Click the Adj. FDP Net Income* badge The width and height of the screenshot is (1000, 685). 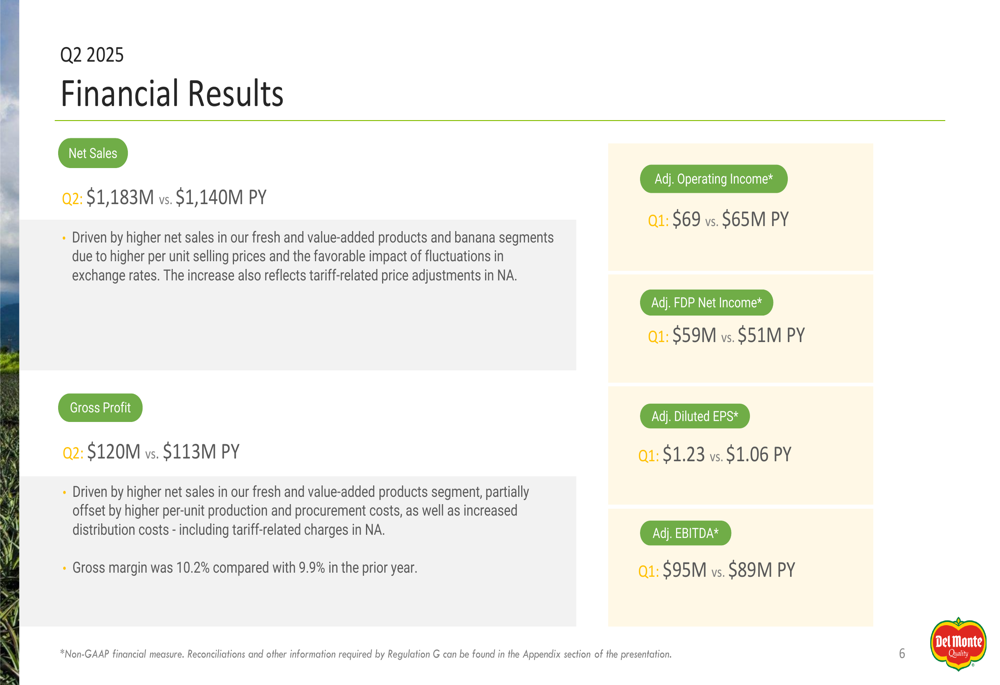click(707, 302)
